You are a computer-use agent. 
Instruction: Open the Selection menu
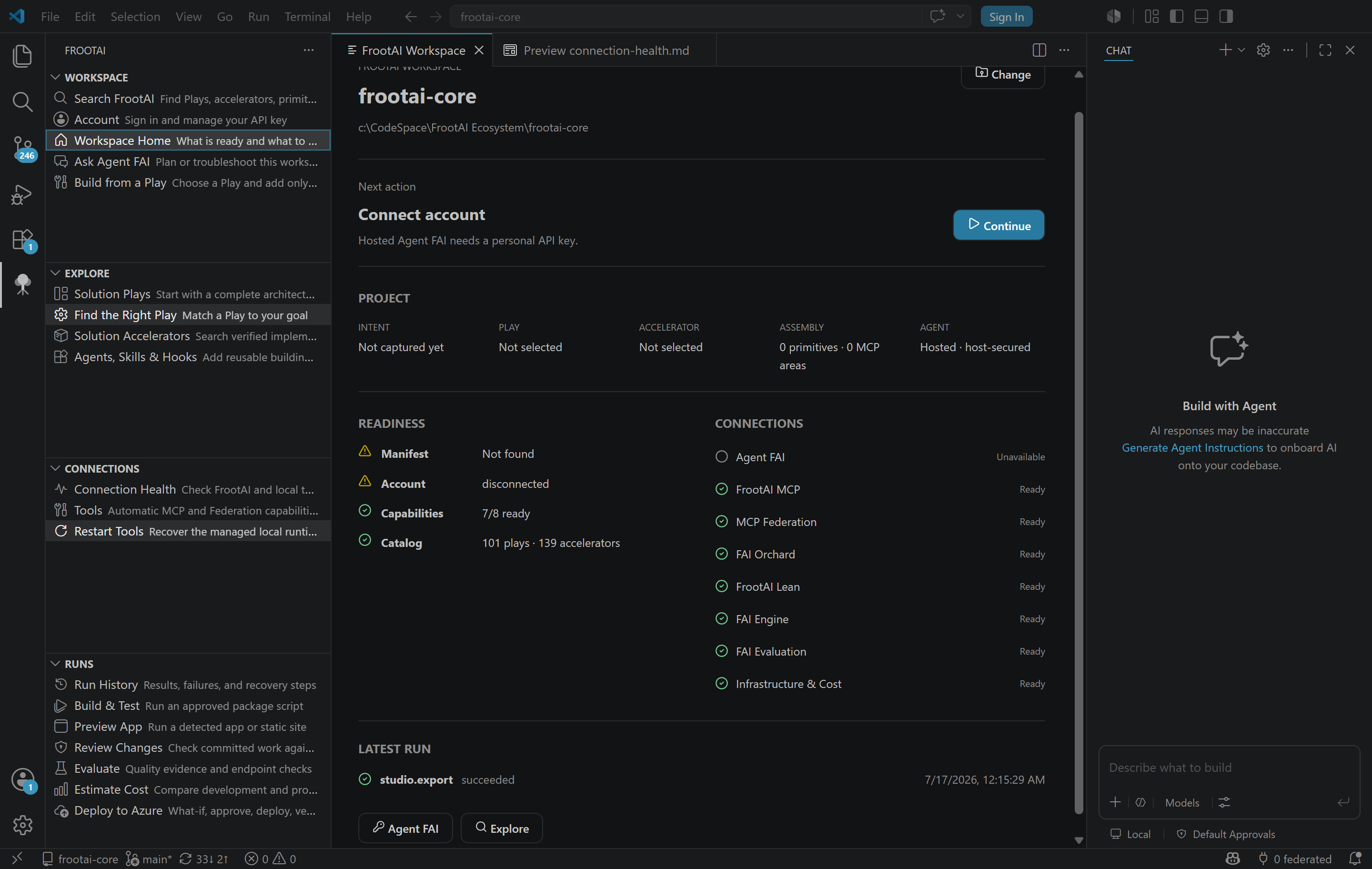135,17
